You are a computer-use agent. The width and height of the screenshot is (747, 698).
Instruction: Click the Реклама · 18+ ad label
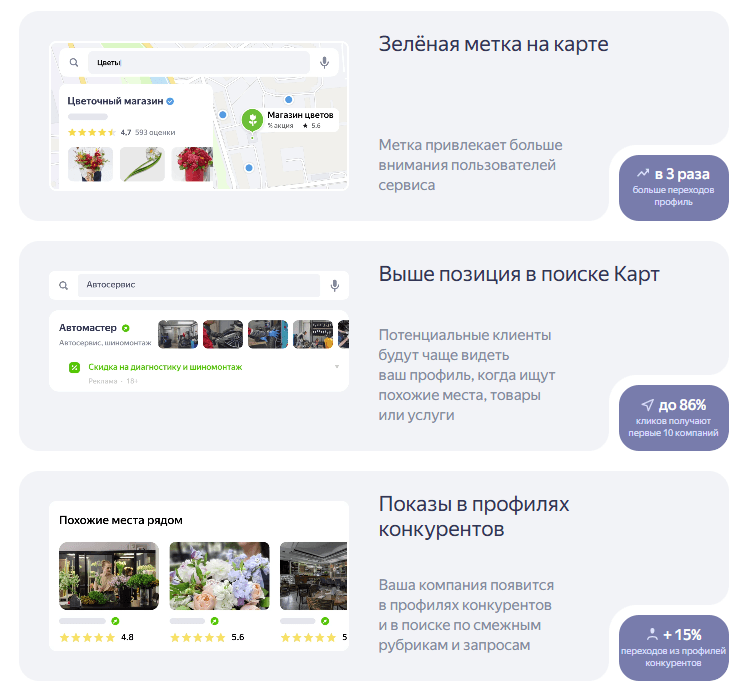tap(113, 381)
